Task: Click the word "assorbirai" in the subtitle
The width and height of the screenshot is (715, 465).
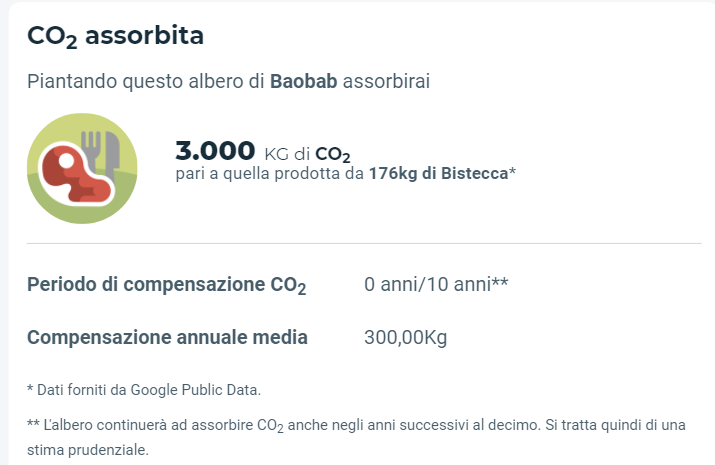Action: 386,81
